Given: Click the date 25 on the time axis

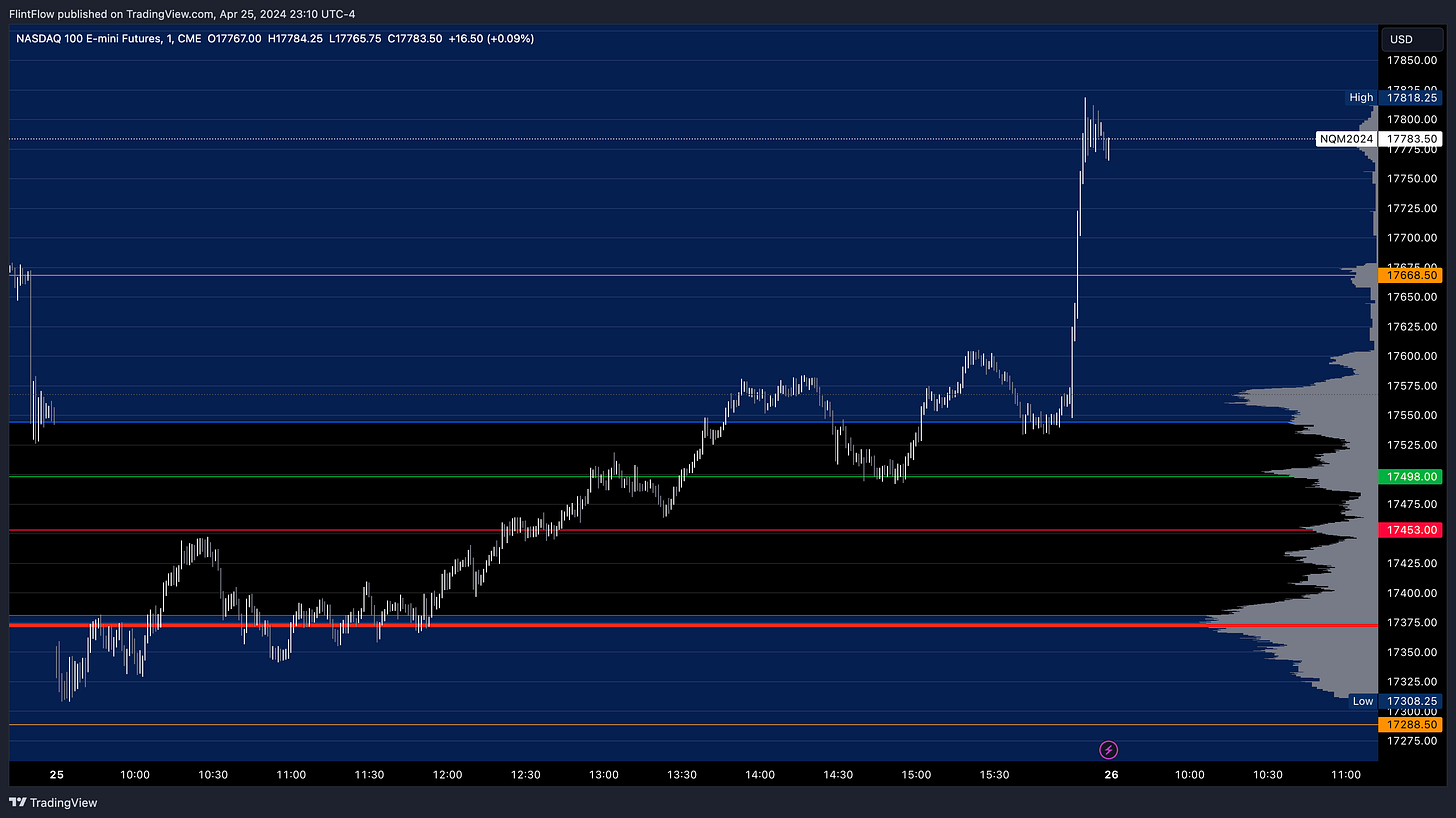Looking at the screenshot, I should [x=57, y=775].
